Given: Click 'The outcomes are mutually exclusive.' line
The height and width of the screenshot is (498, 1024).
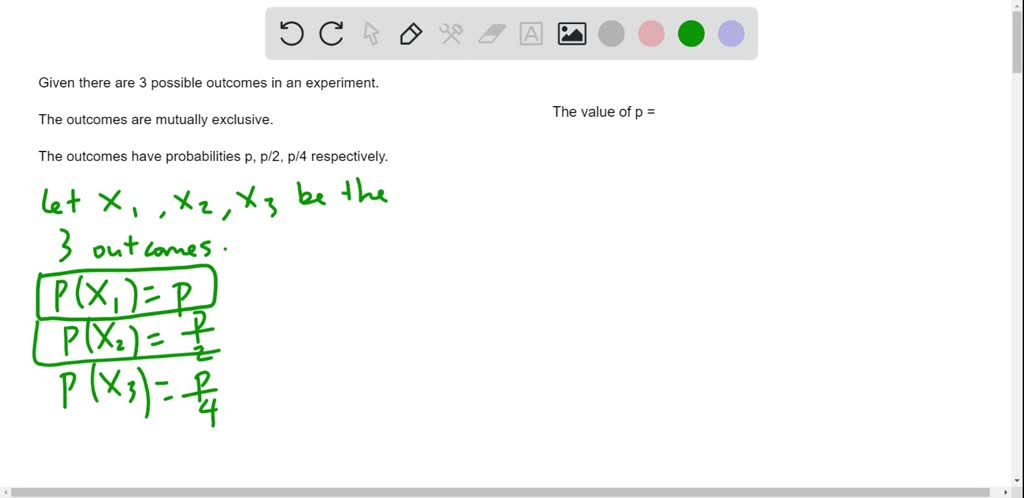Looking at the screenshot, I should (155, 120).
